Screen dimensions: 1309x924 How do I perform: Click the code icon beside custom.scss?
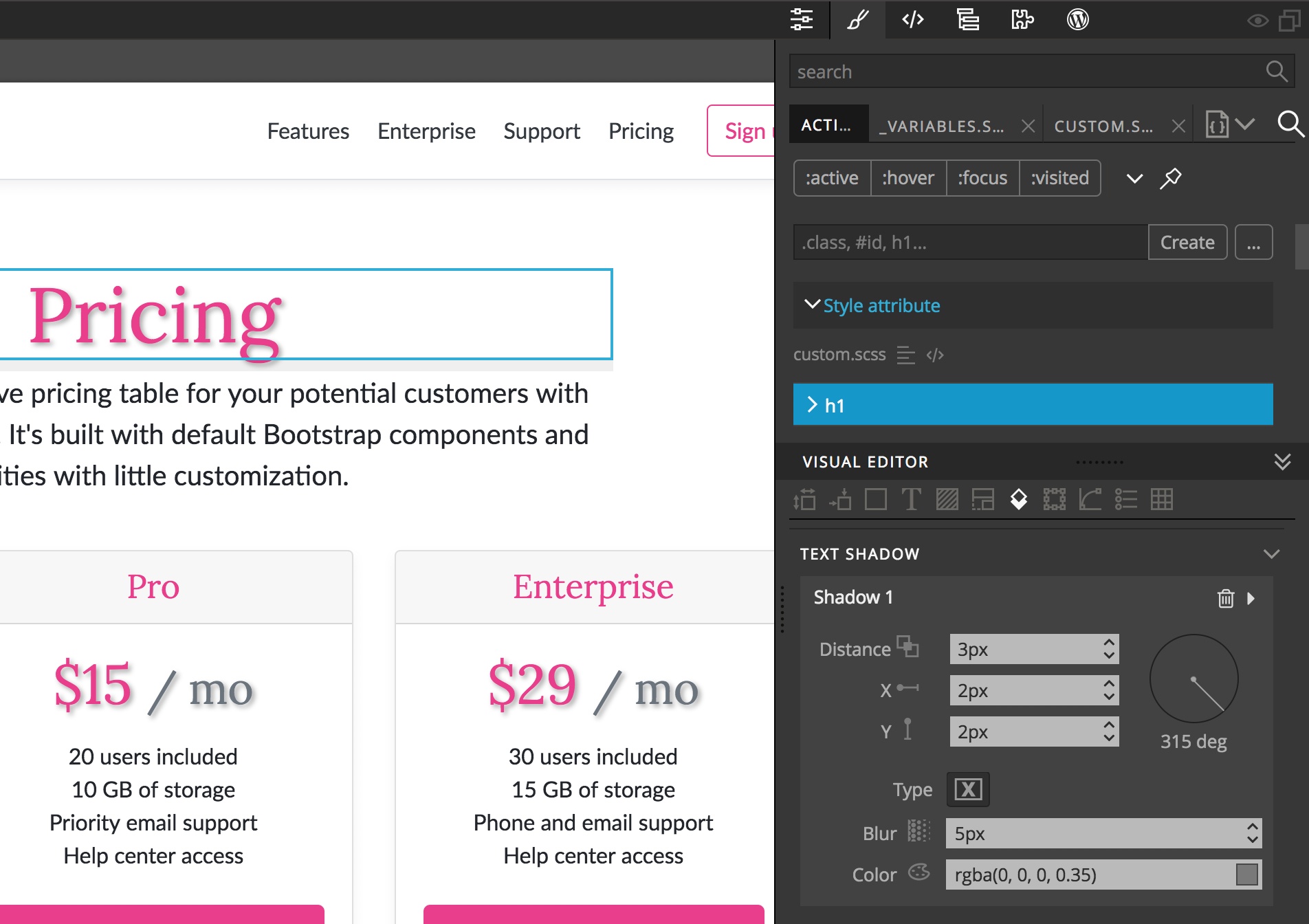click(935, 355)
